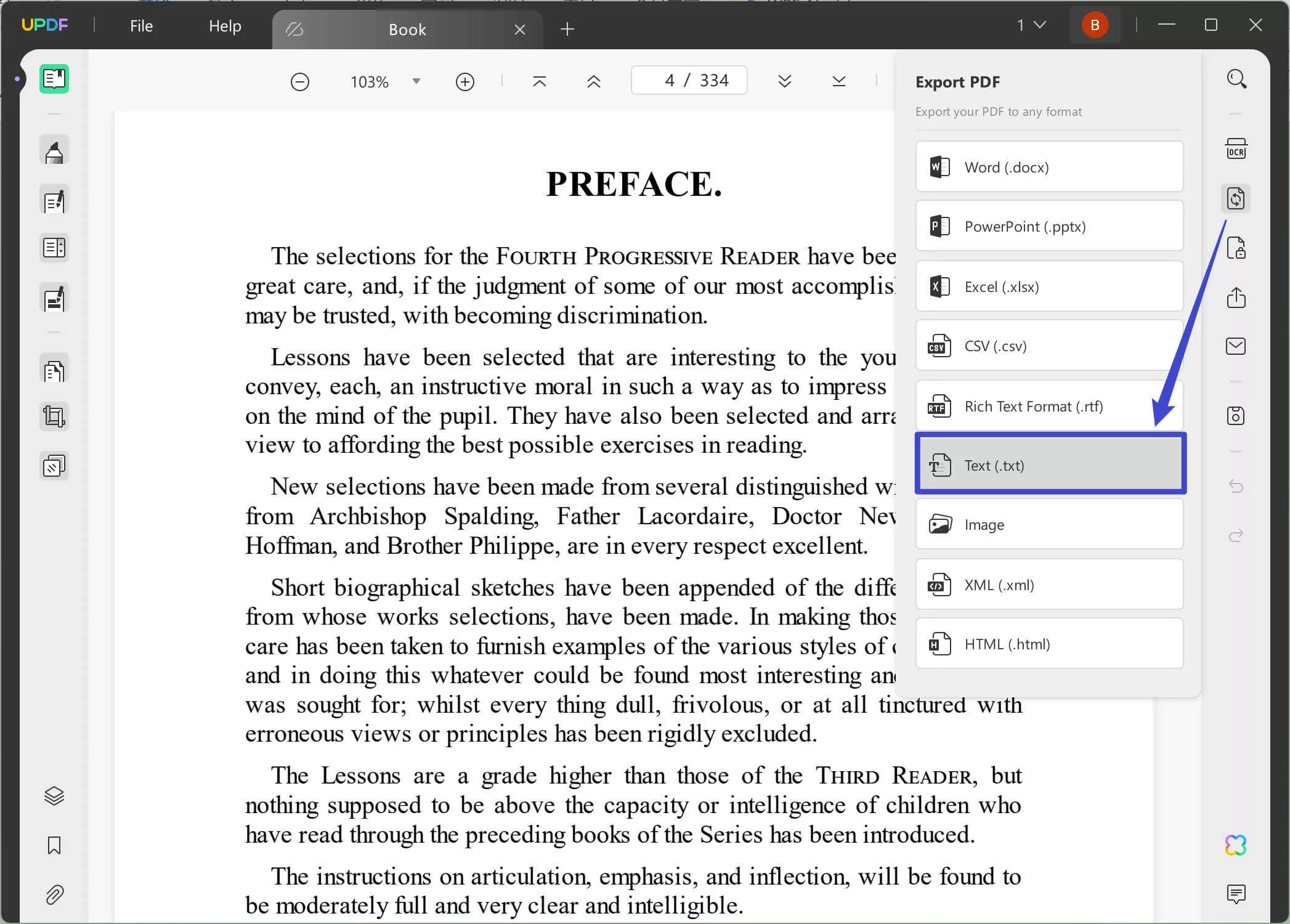The width and height of the screenshot is (1290, 924).
Task: Jump to the last page
Action: pos(839,81)
